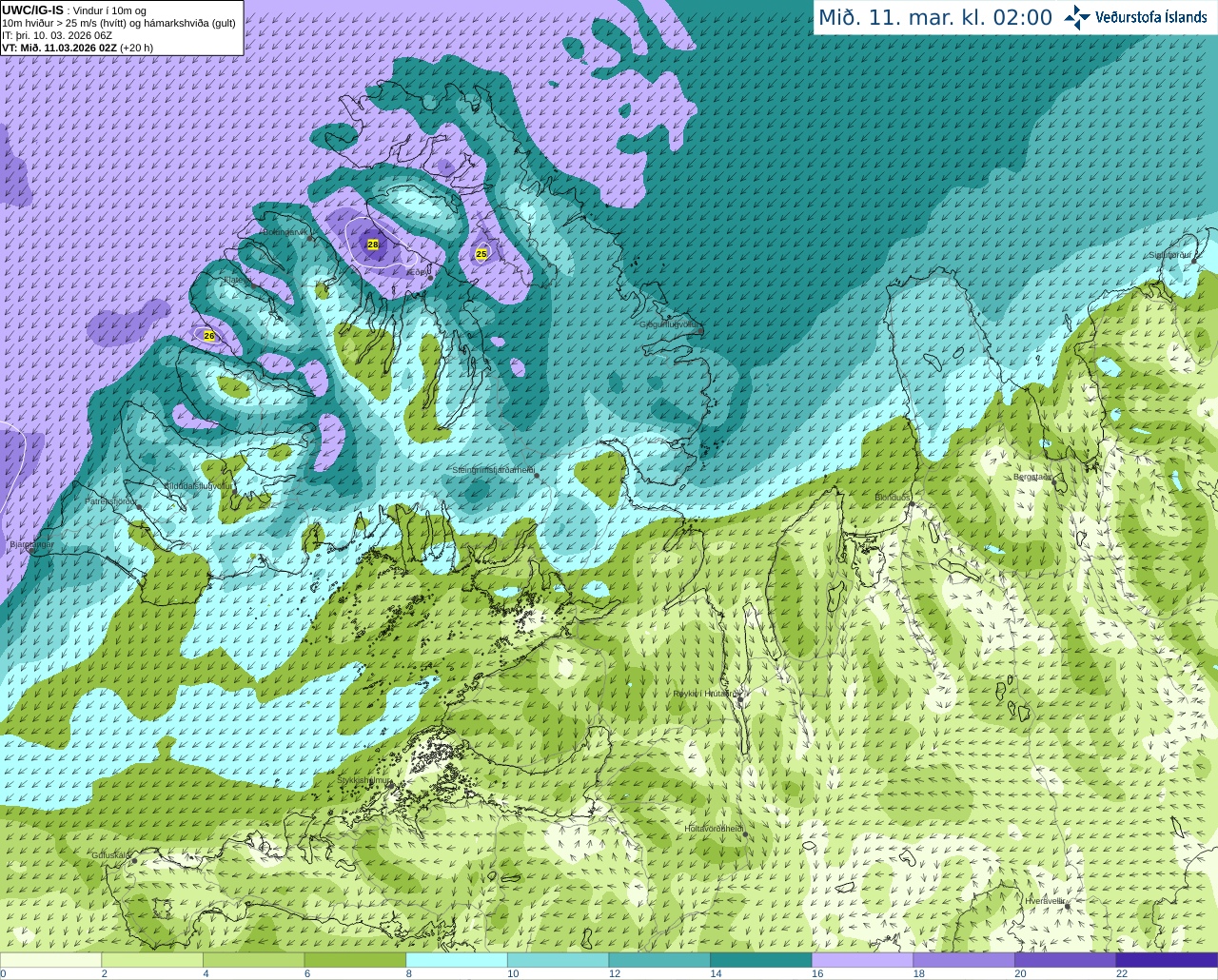This screenshot has height=980, width=1218.
Task: Select the Blönduós station dot
Action: (912, 503)
